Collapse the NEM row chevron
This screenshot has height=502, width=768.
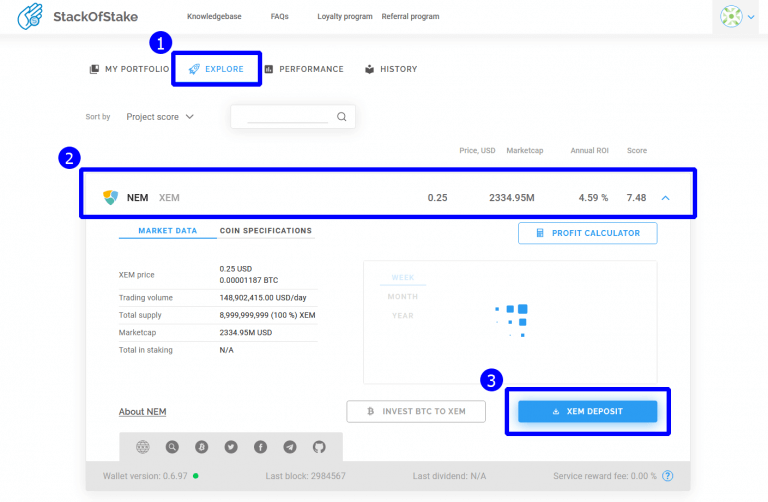click(665, 198)
